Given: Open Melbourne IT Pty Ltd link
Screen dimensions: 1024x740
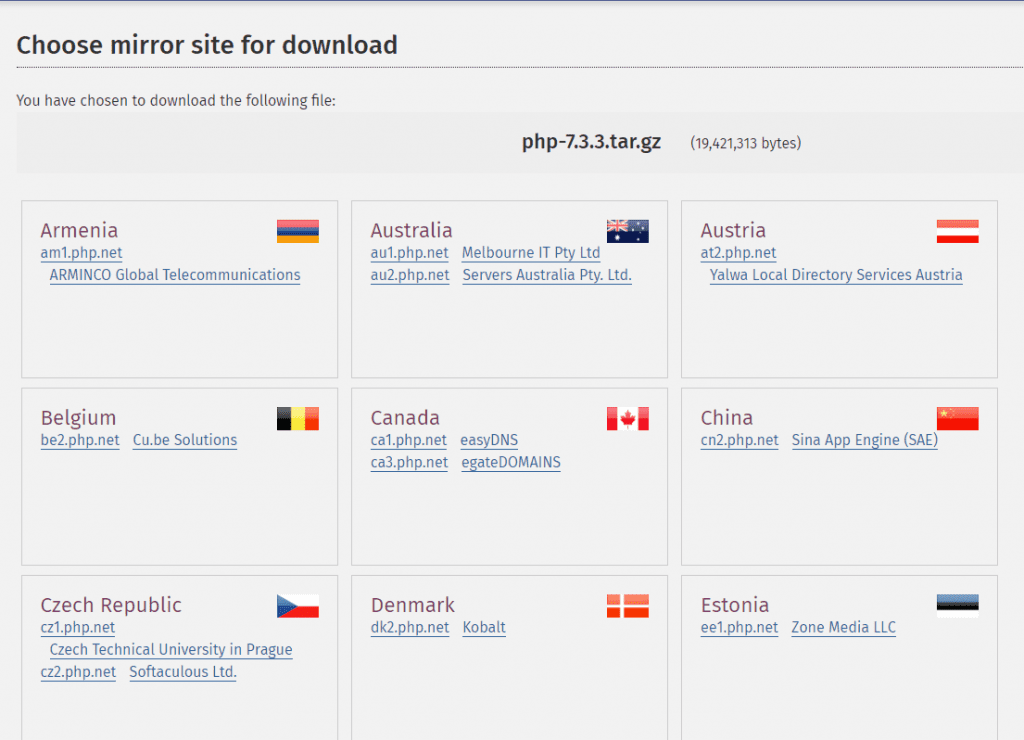Looking at the screenshot, I should (x=531, y=253).
